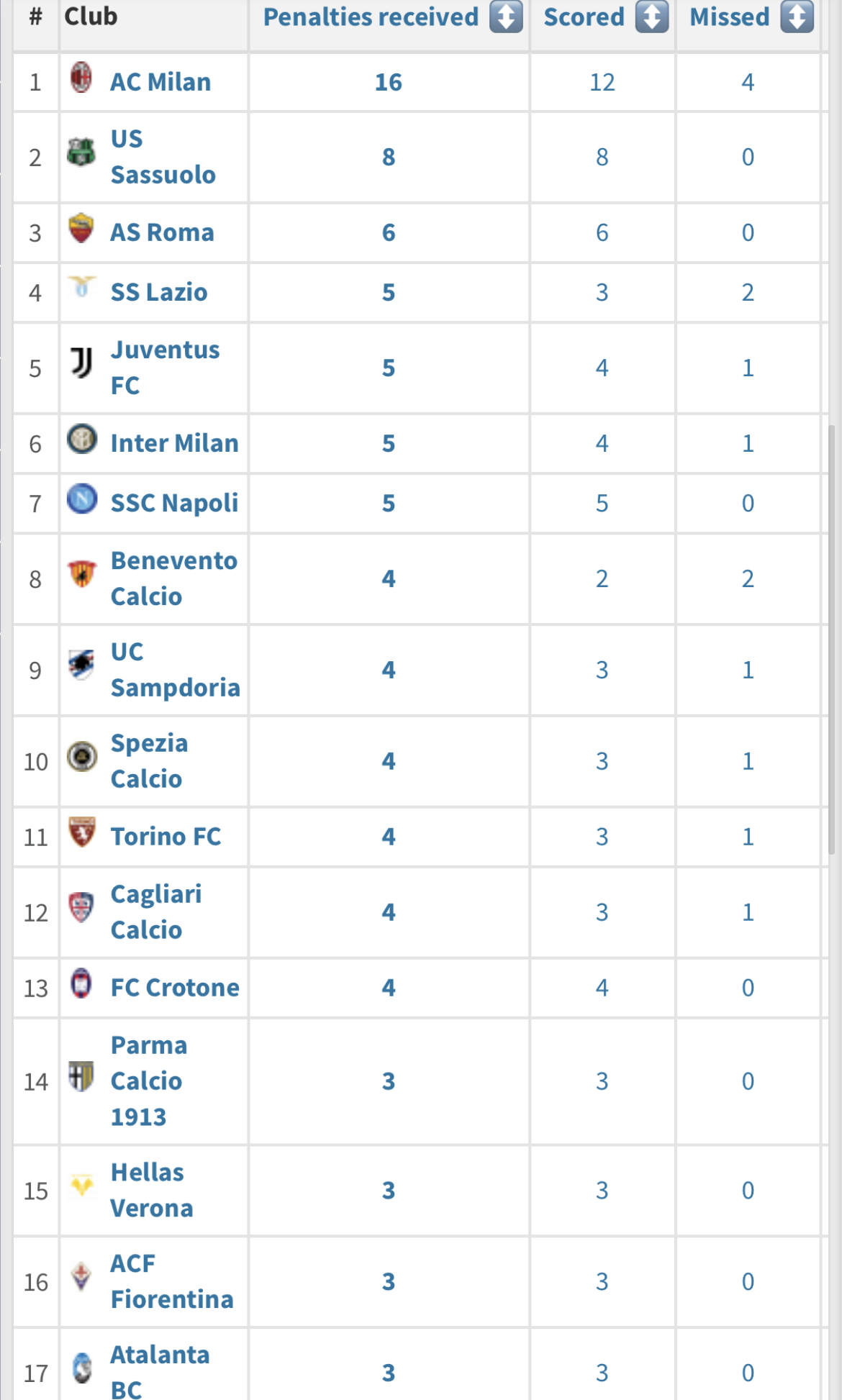Click the UC Sampdoria crest icon
The image size is (842, 1400).
tap(81, 664)
